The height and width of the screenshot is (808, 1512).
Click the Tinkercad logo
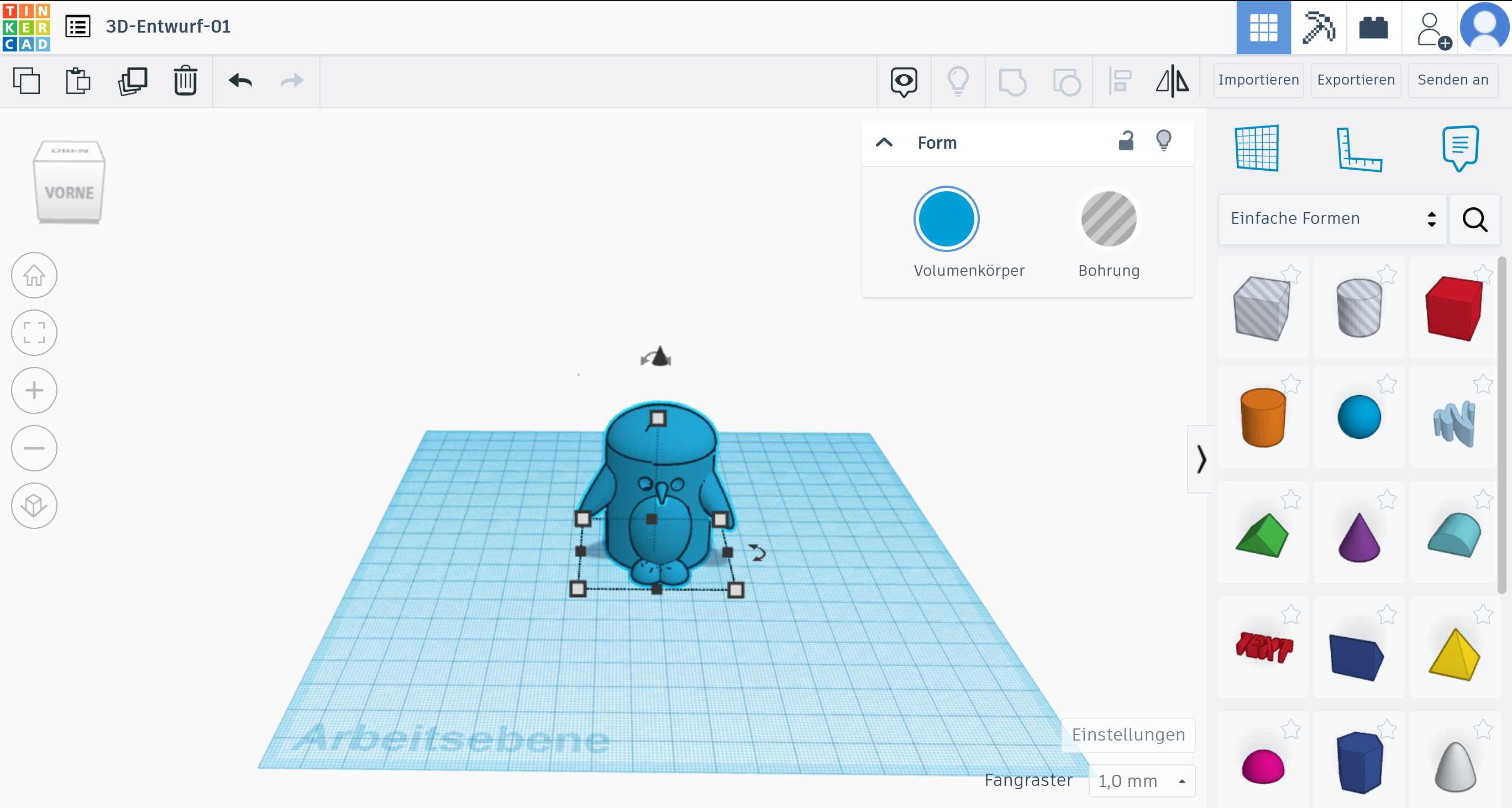click(27, 27)
